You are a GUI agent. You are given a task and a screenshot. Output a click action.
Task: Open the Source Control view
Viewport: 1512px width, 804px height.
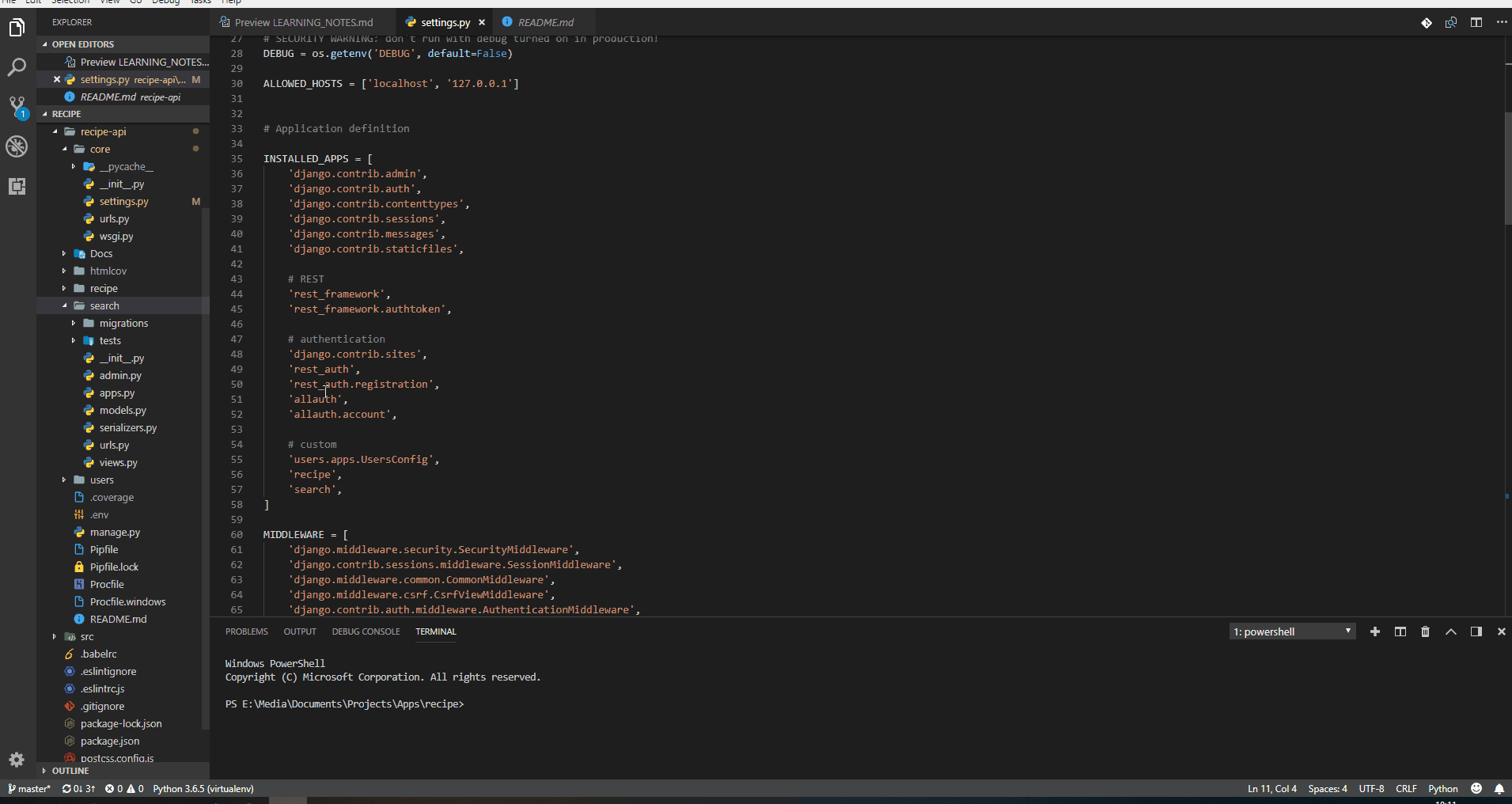(17, 107)
